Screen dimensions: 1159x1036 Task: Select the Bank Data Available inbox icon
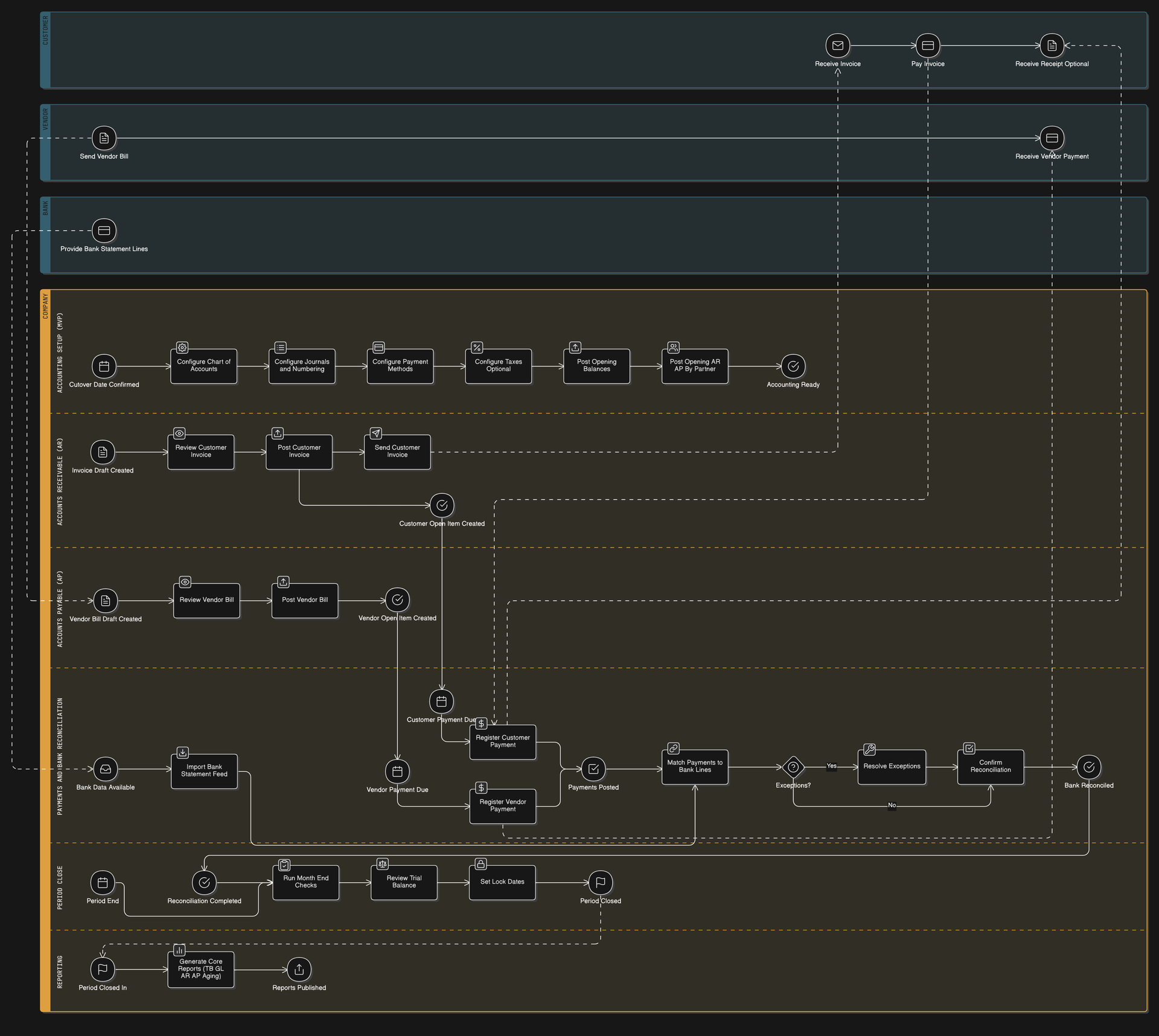[x=105, y=769]
